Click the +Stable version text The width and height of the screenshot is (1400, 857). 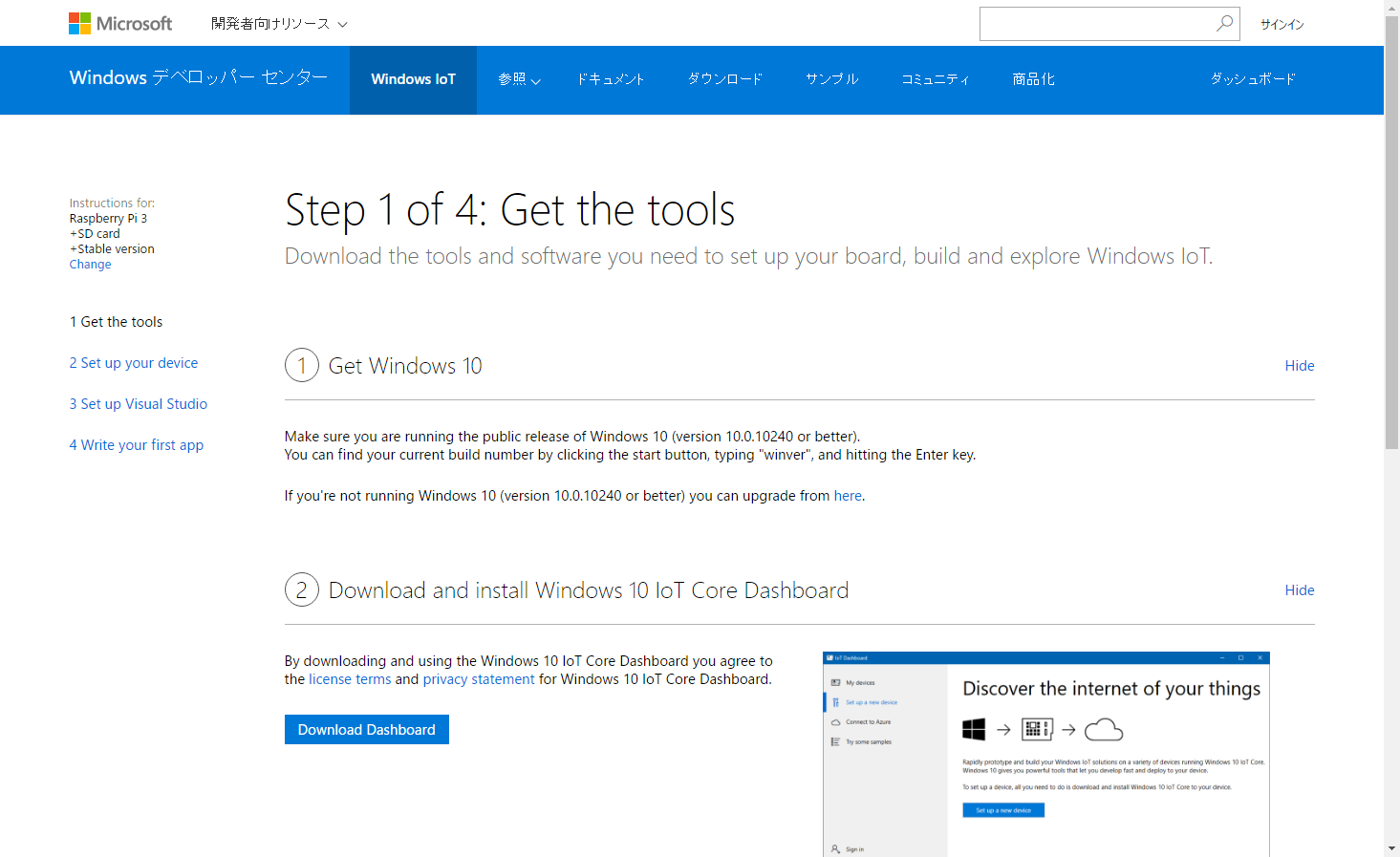(x=112, y=249)
